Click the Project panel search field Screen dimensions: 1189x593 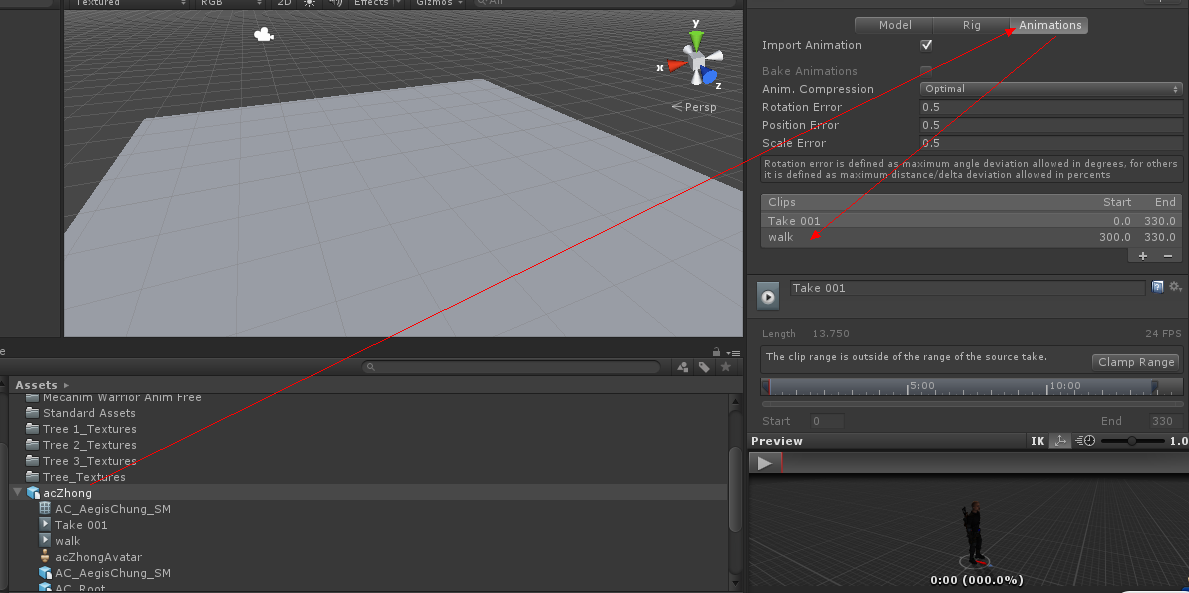510,367
